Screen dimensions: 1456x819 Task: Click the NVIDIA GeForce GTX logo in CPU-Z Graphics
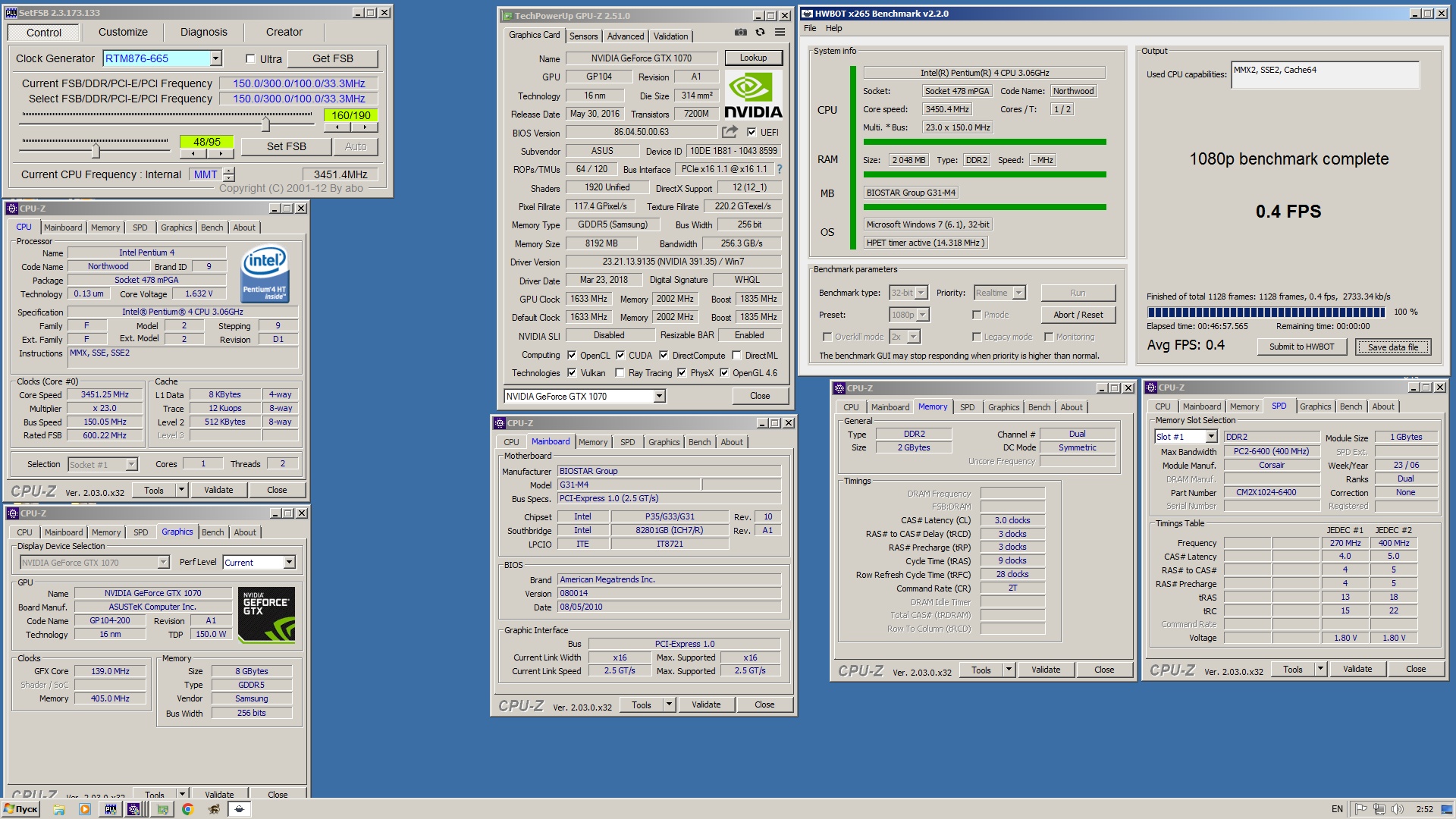coord(266,615)
